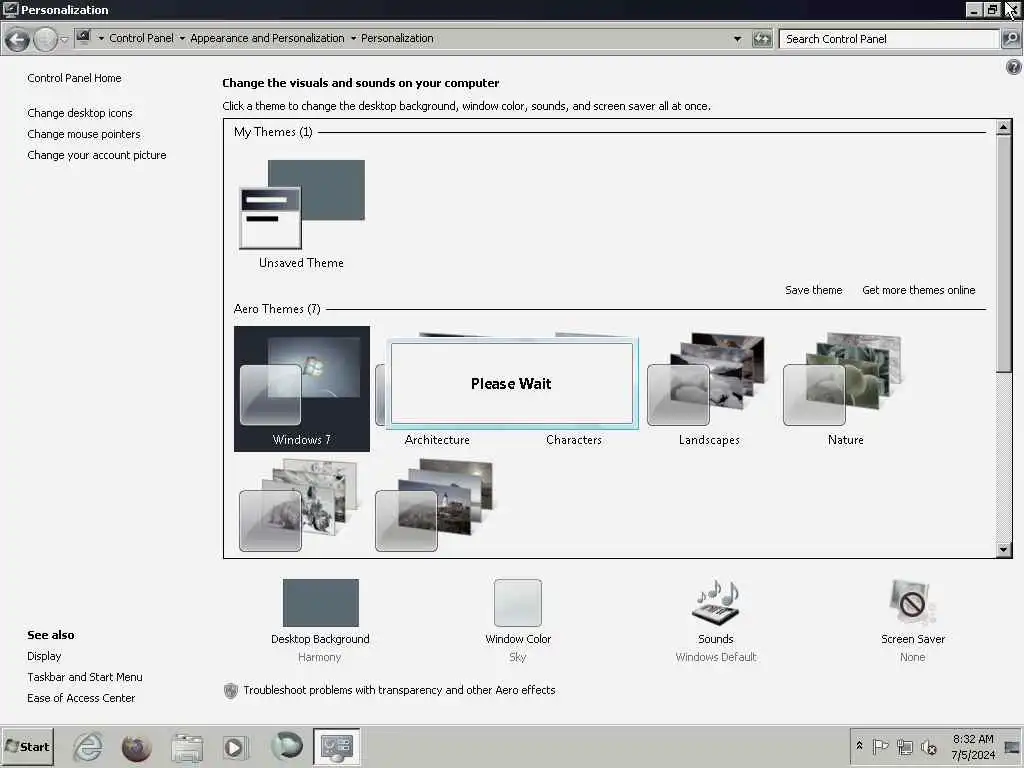Click Personalization breadcrumb item

pos(397,39)
